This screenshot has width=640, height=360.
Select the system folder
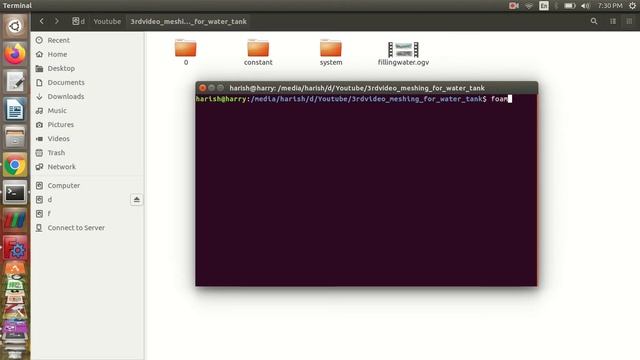(x=331, y=52)
